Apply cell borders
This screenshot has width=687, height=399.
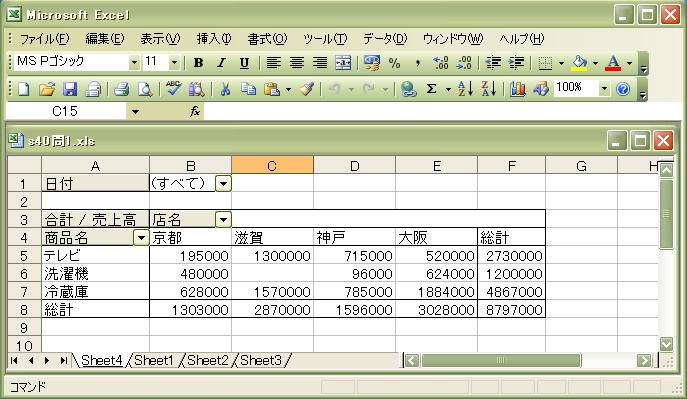pyautogui.click(x=545, y=63)
